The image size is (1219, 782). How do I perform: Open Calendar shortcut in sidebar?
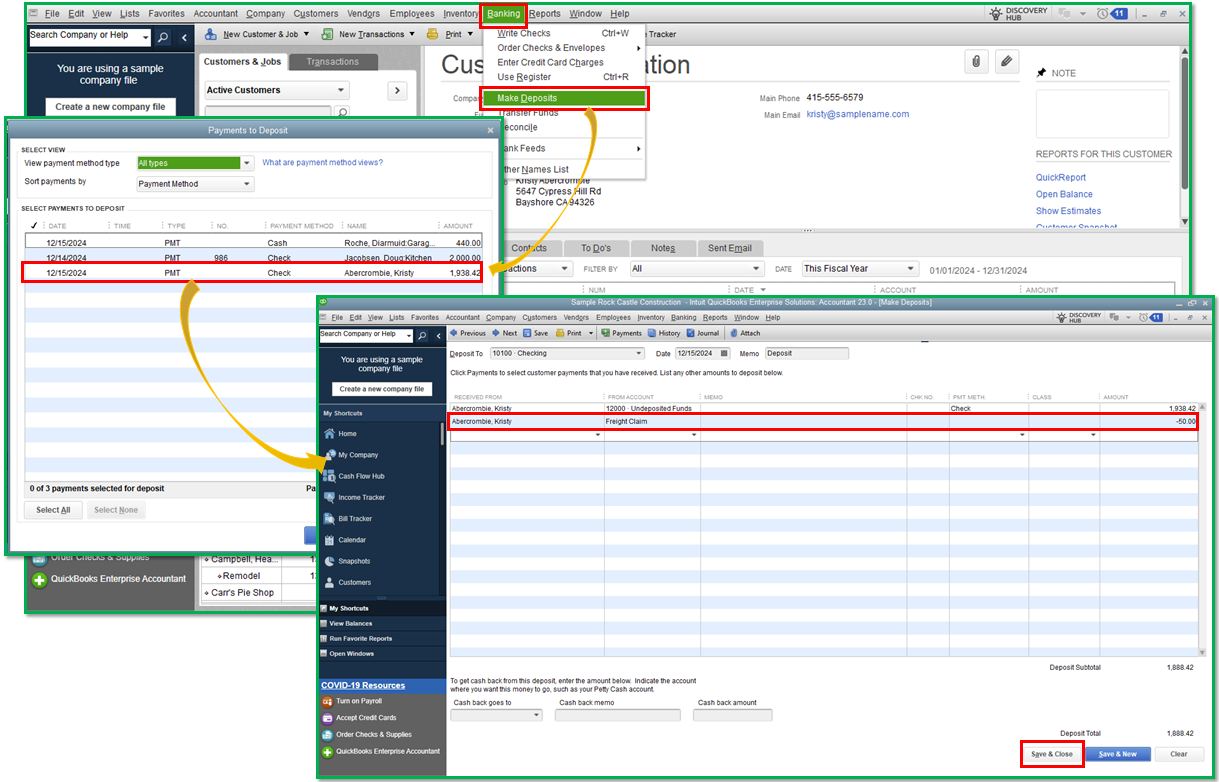[345, 540]
